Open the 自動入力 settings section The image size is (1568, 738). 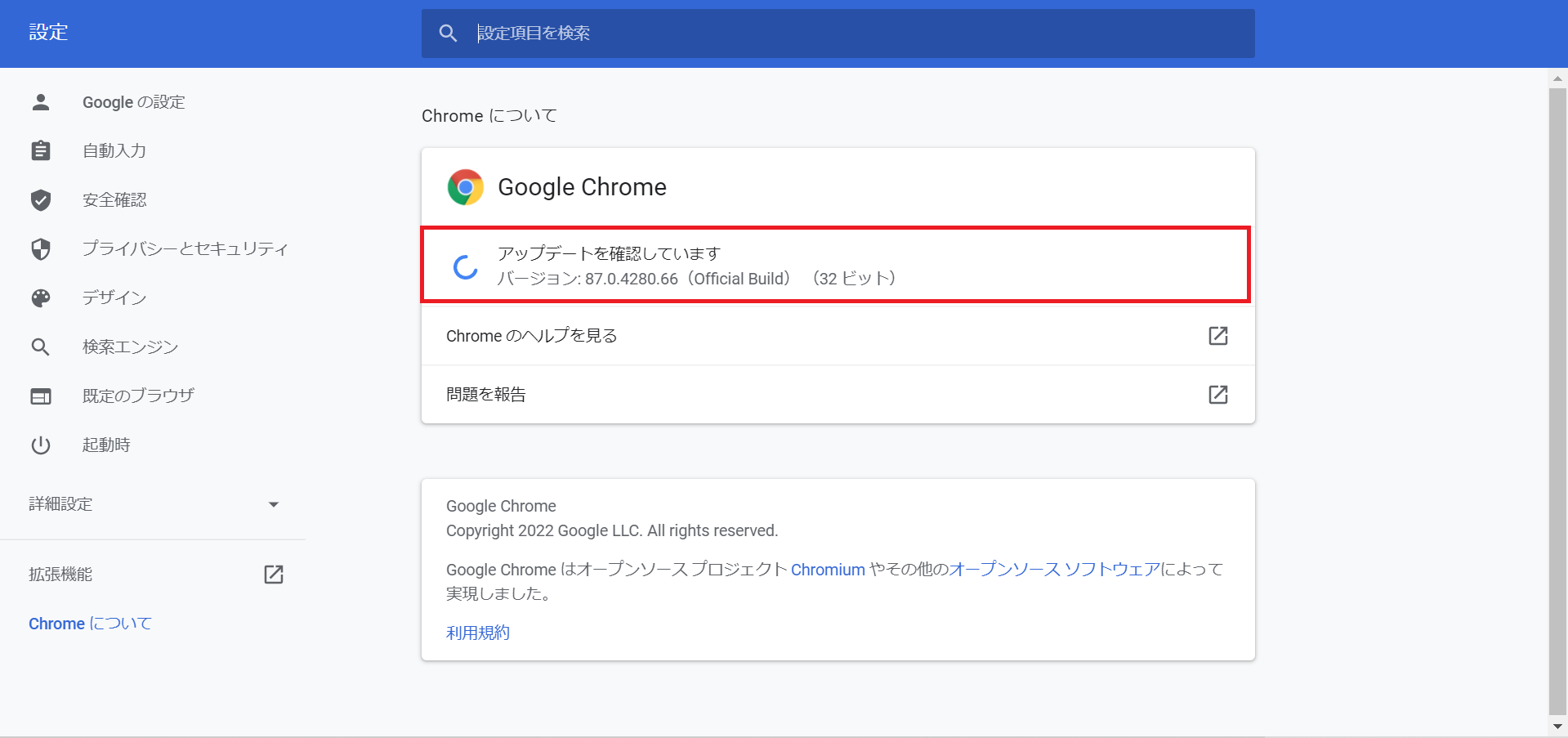(x=114, y=151)
